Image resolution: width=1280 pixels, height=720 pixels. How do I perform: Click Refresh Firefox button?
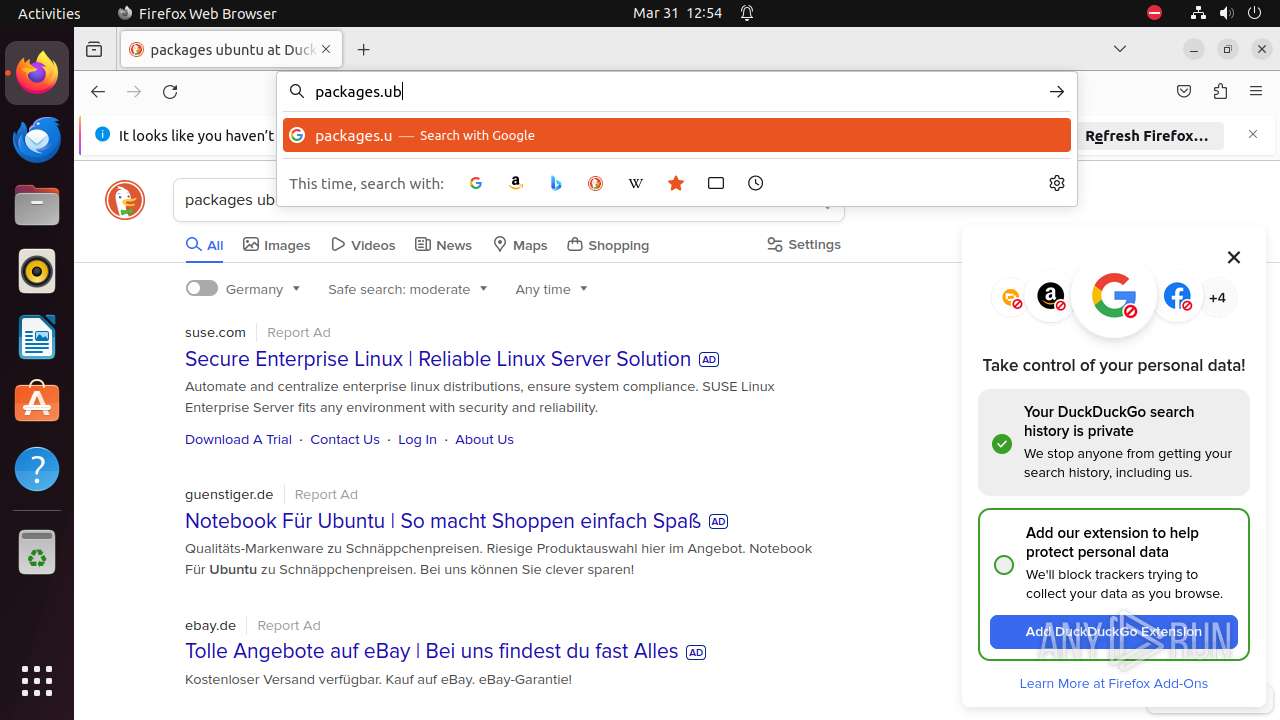(x=1147, y=135)
